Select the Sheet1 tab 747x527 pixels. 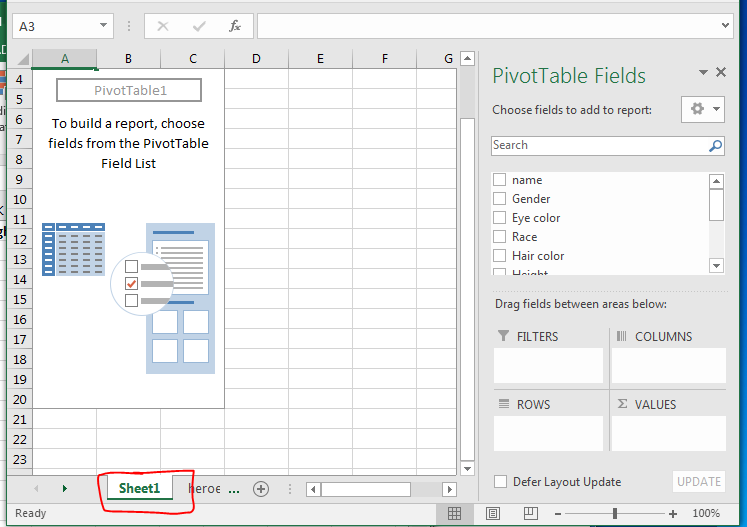139,489
